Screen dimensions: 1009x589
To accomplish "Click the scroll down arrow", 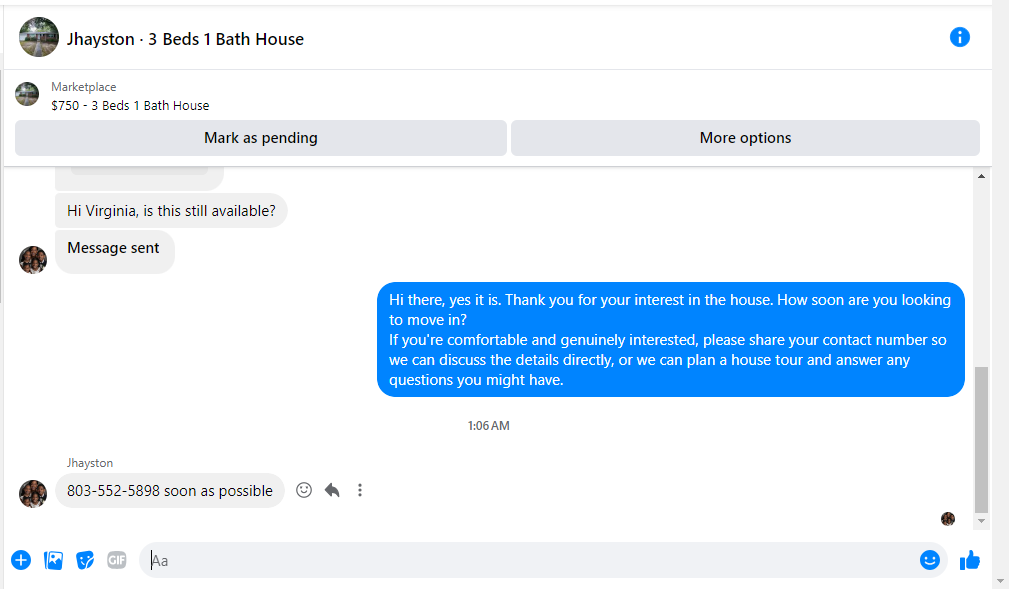I will coord(981,521).
